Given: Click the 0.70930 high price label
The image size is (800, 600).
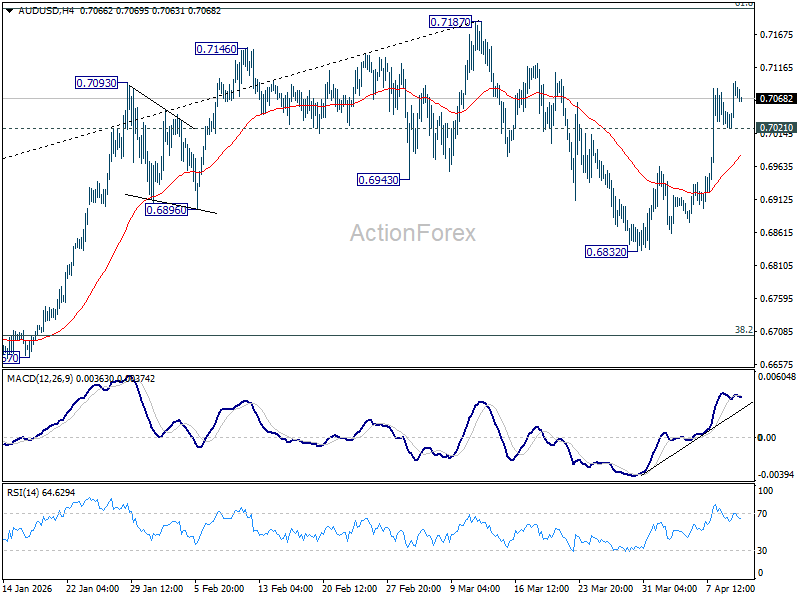Looking at the screenshot, I should [97, 83].
